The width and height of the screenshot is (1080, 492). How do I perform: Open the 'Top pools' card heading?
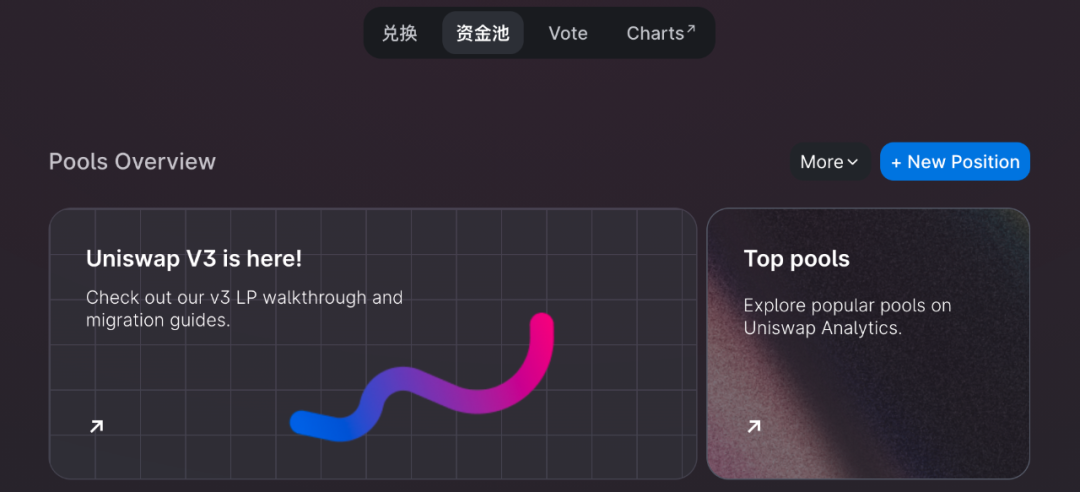click(797, 259)
